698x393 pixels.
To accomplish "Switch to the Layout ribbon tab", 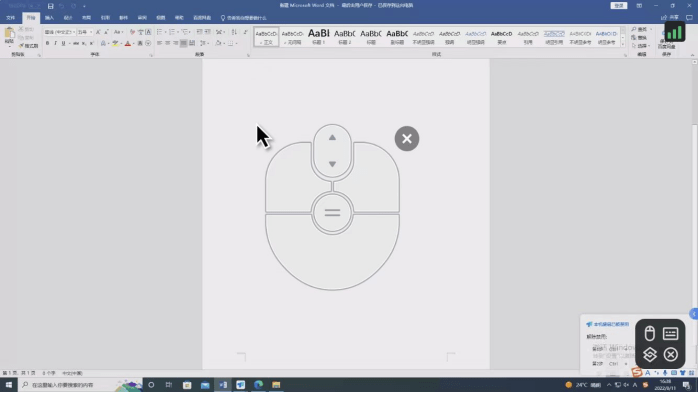I will tap(86, 18).
